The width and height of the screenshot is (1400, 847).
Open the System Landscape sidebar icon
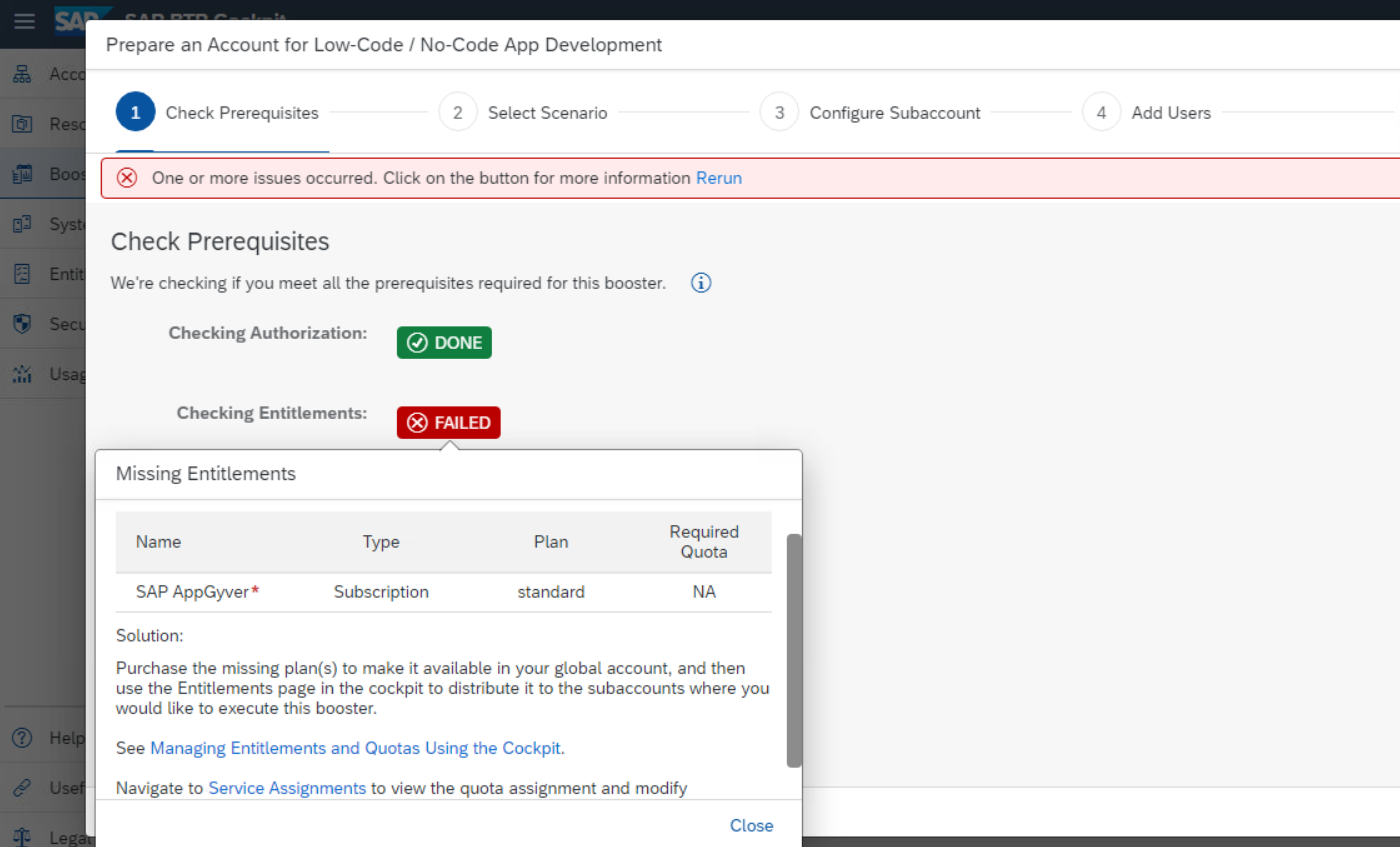click(x=22, y=224)
